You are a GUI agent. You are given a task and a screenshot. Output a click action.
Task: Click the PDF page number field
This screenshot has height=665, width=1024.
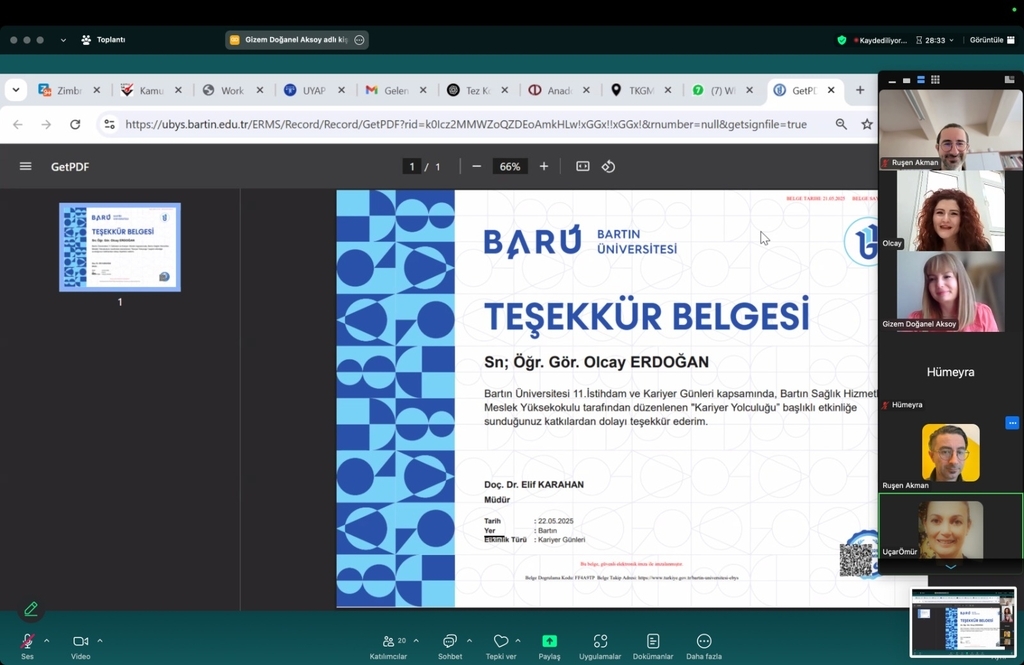tap(411, 167)
